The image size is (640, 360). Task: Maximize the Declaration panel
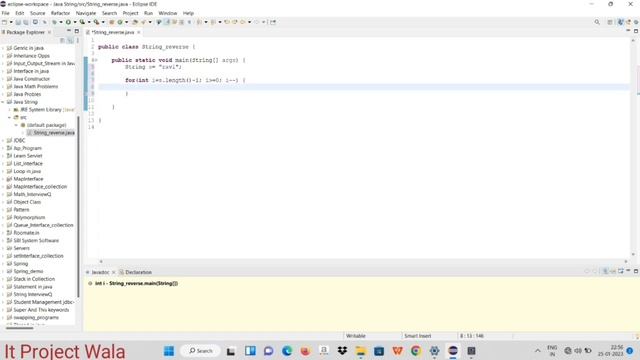[x=636, y=271]
